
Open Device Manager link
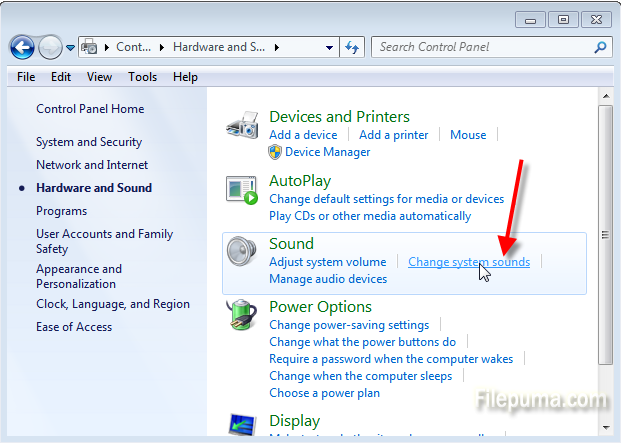point(327,152)
